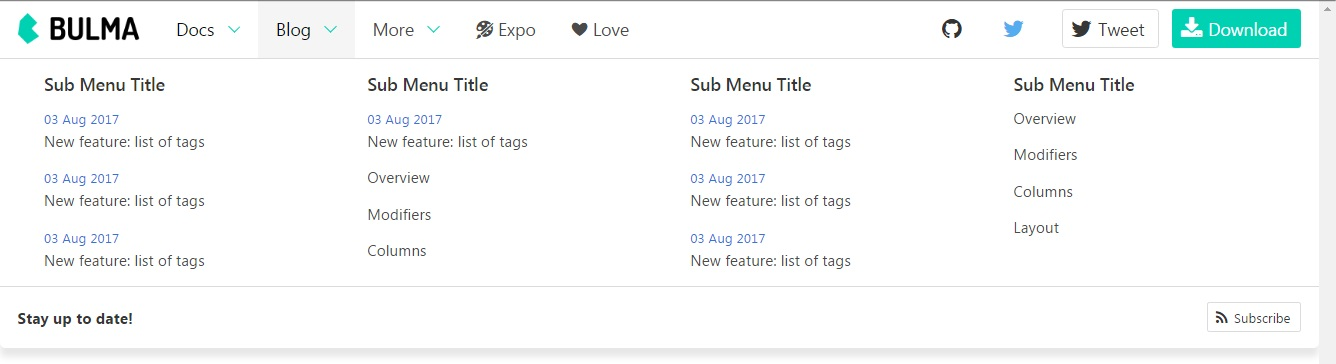
Task: Click Overview in the fourth submenu column
Action: pos(1044,119)
